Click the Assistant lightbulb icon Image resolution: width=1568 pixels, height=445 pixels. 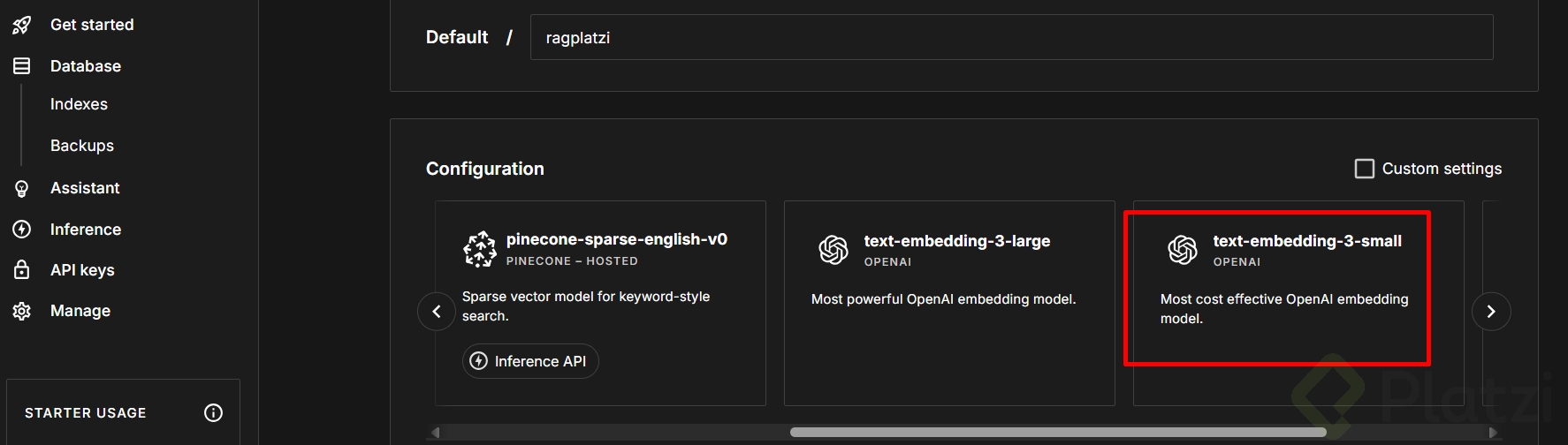(x=22, y=188)
